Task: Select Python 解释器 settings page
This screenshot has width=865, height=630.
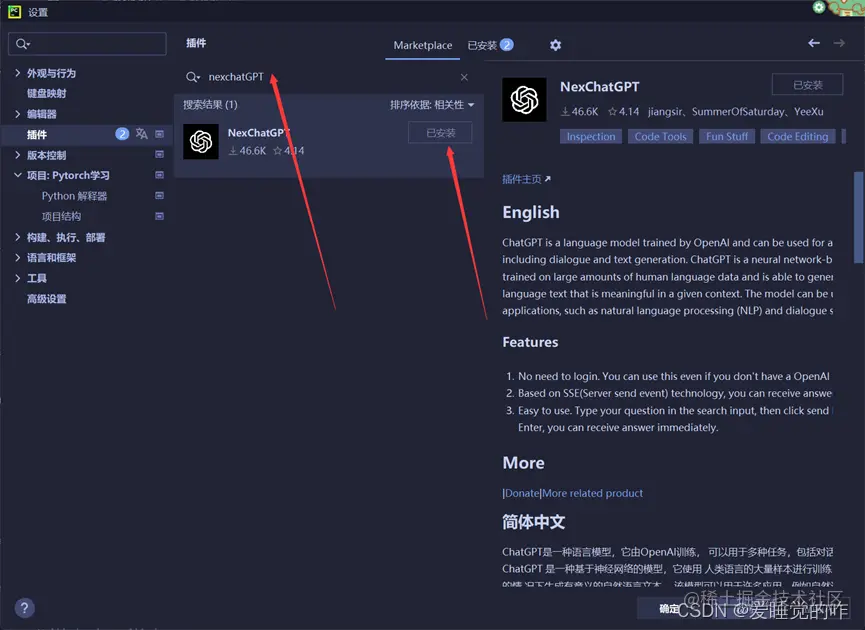Action: [74, 196]
